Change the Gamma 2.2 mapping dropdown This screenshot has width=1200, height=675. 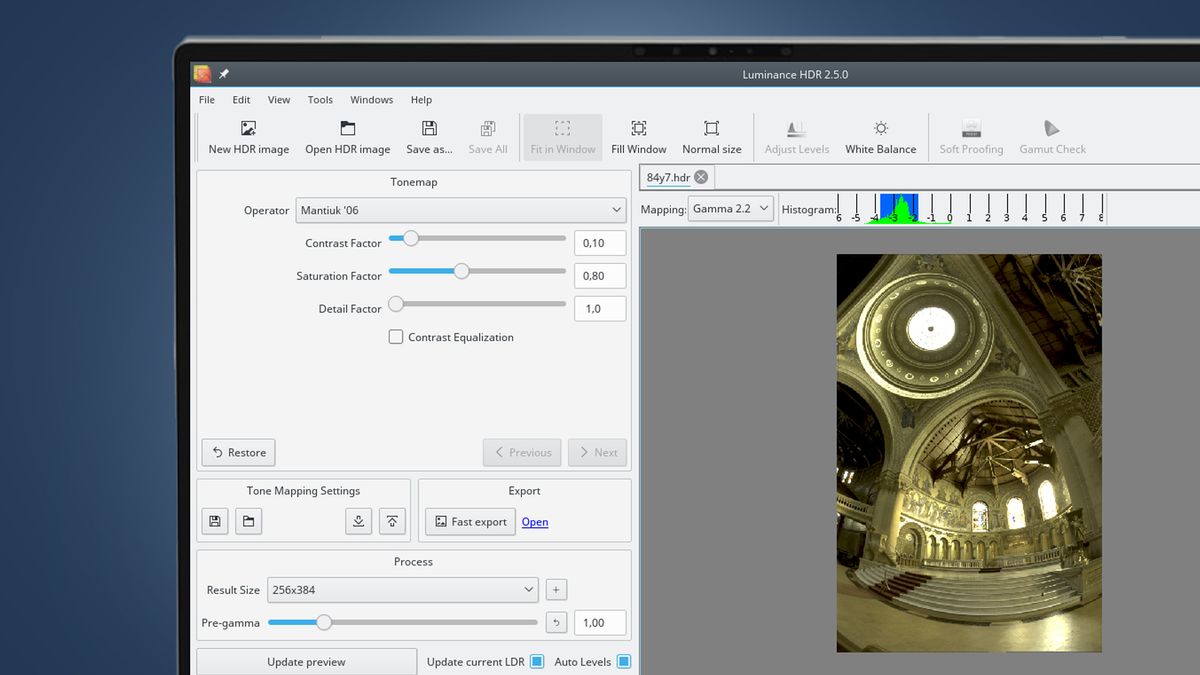pos(730,208)
